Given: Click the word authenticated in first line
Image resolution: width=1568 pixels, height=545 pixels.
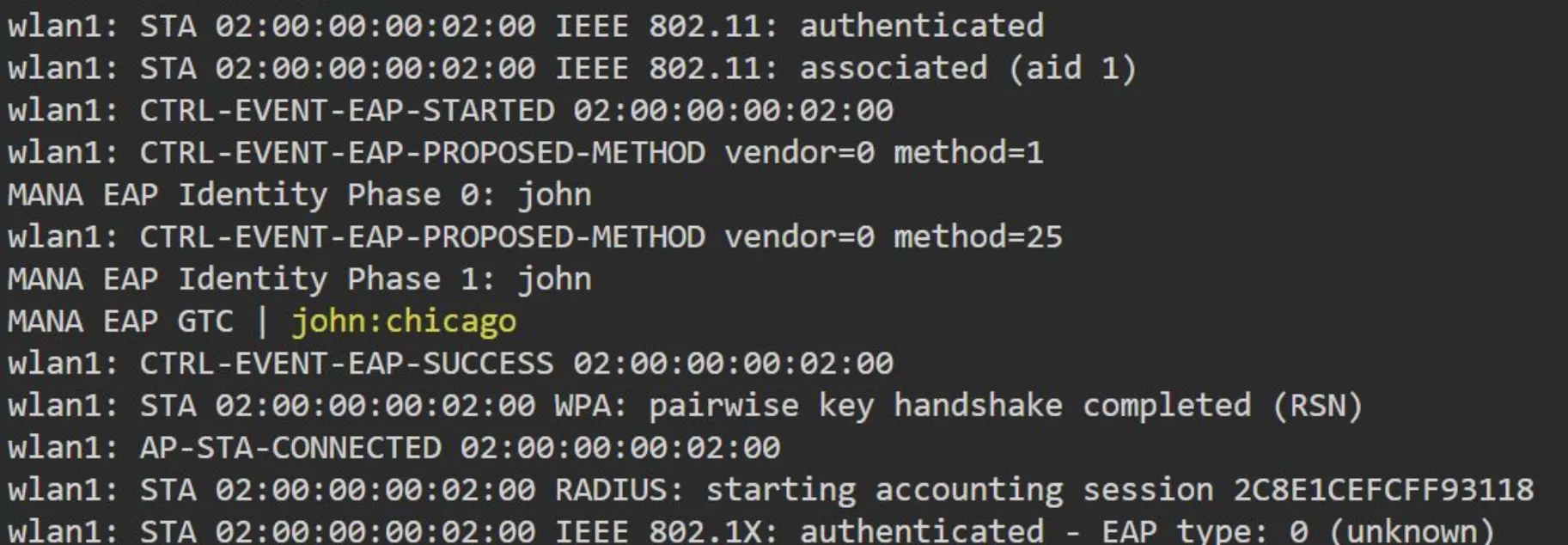Looking at the screenshot, I should point(922,26).
